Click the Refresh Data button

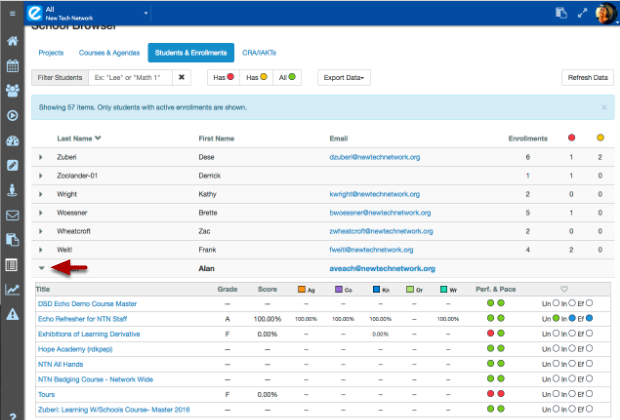588,78
